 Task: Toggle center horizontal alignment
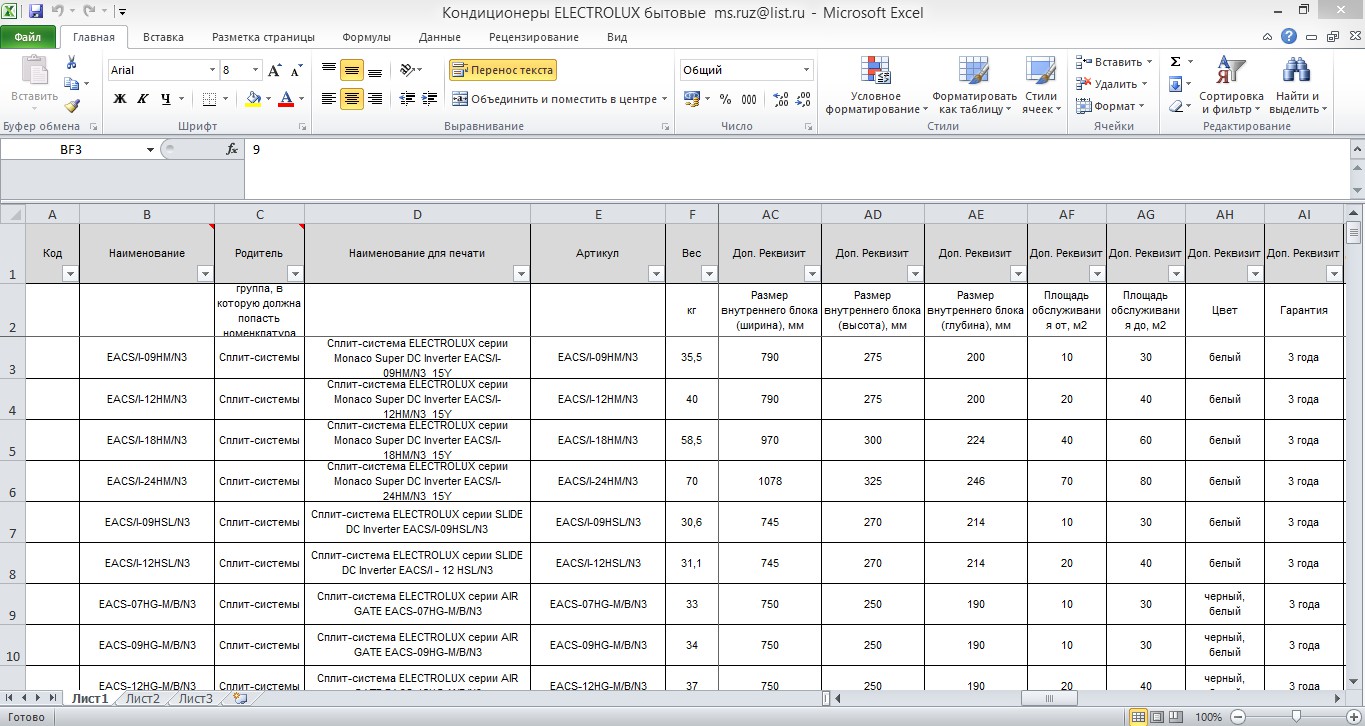(x=351, y=99)
